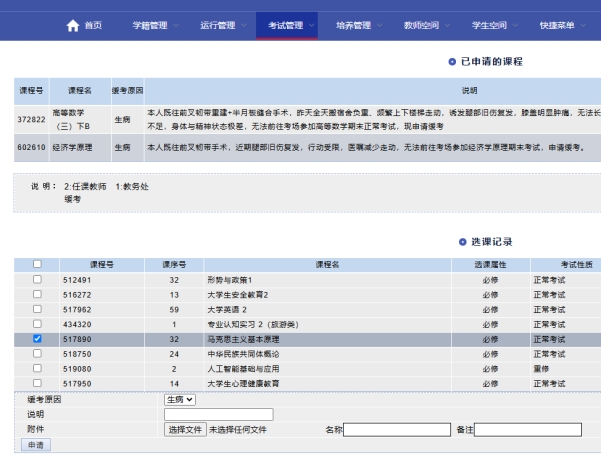Viewport: 601px width, 458px height.
Task: Click the bullet icon beside 已申请的课程
Action: (x=452, y=62)
